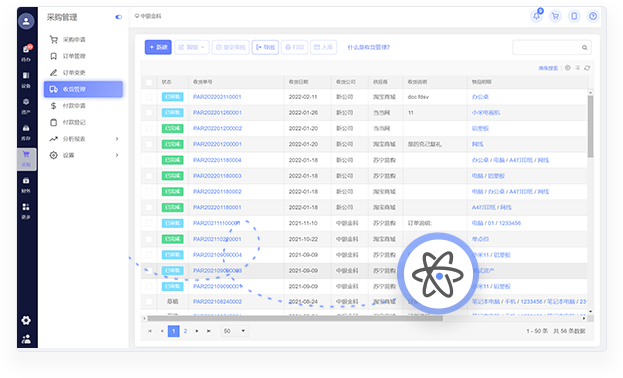The height and width of the screenshot is (378, 623).
Task: Expand the 设置 submenu chevron
Action: (117, 155)
